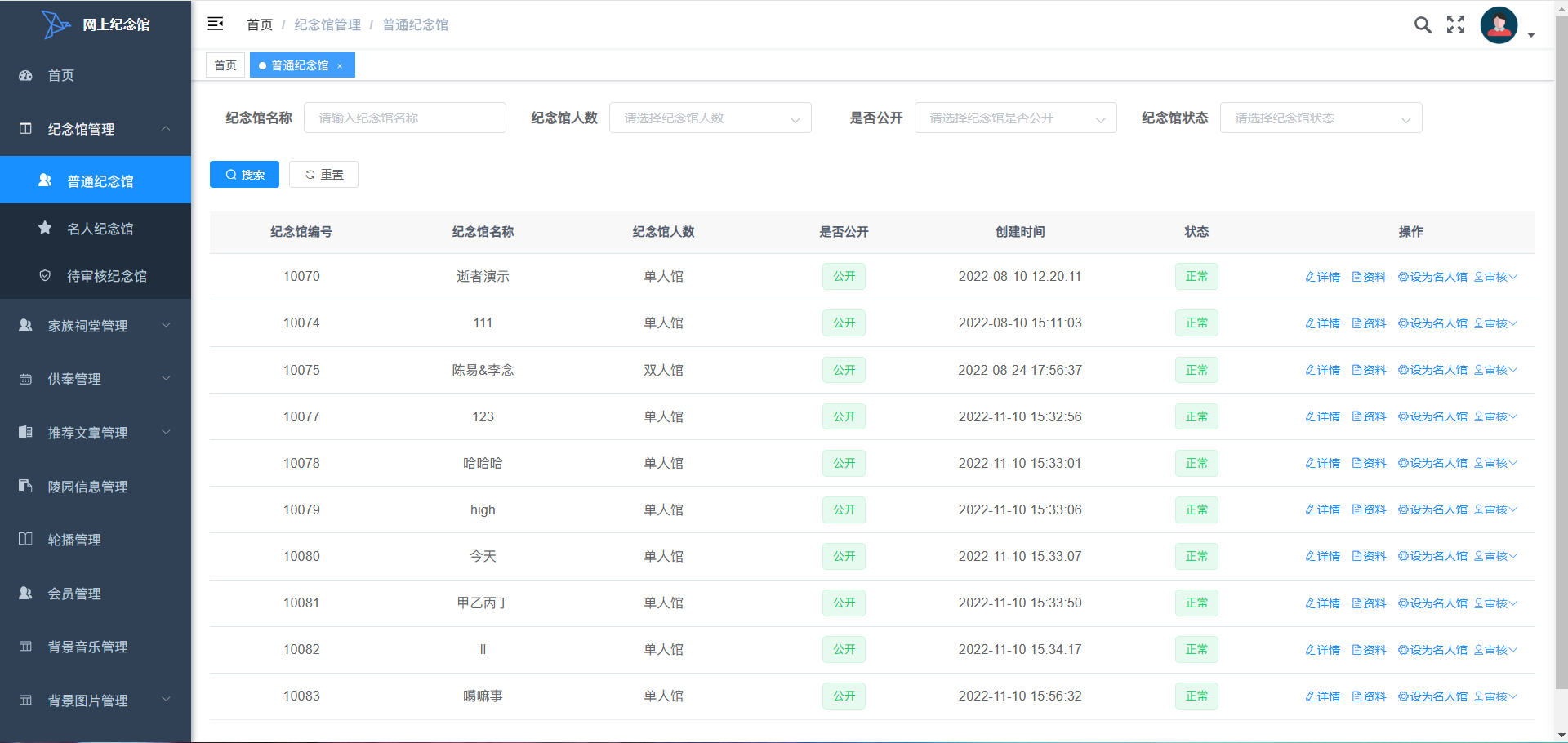
Task: Open 轮播管理 in the sidebar
Action: click(x=96, y=539)
